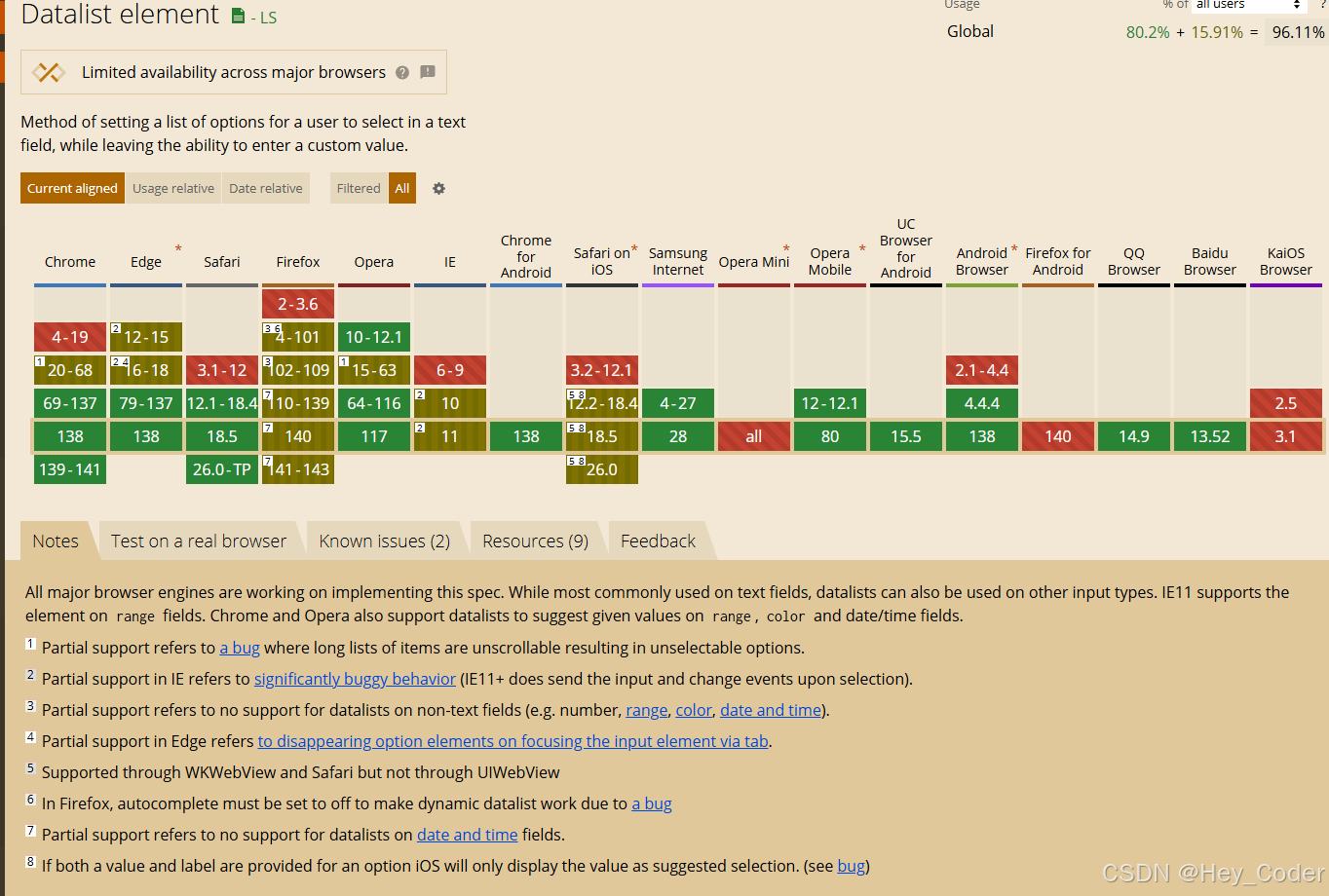Select UC Browser 15.5 cell

pos(906,436)
